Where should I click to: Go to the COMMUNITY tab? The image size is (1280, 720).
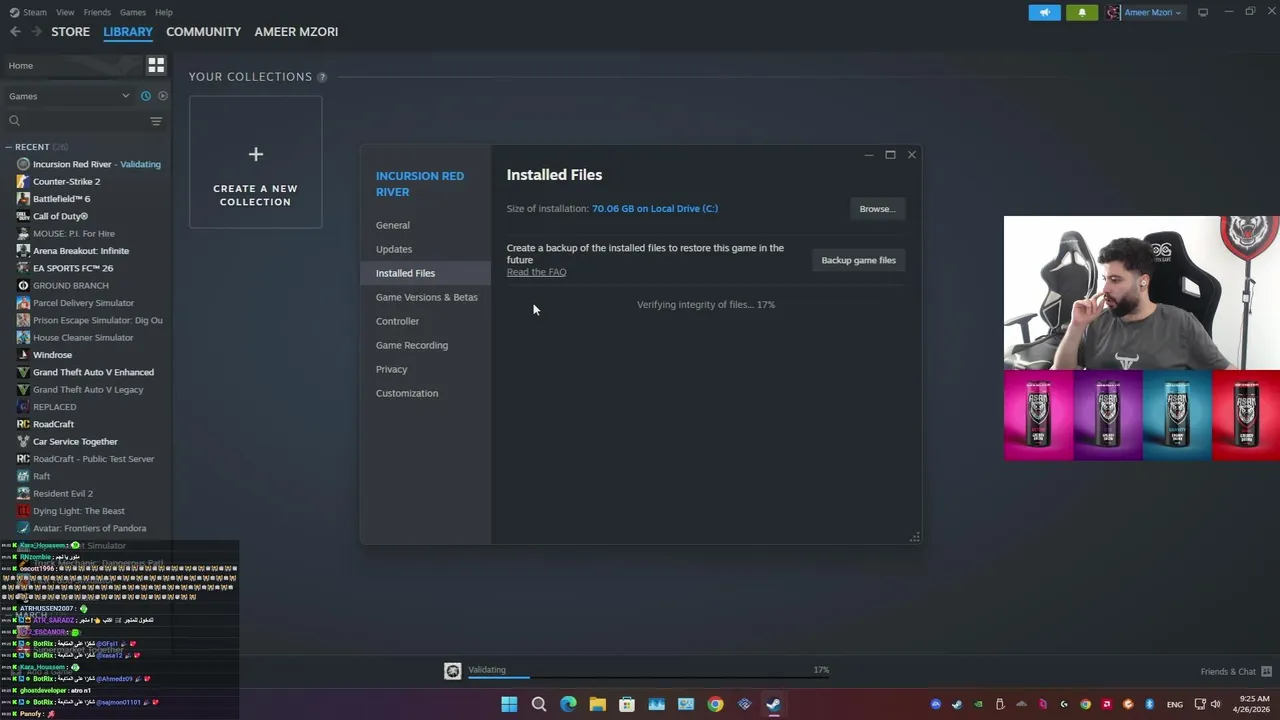coord(203,32)
